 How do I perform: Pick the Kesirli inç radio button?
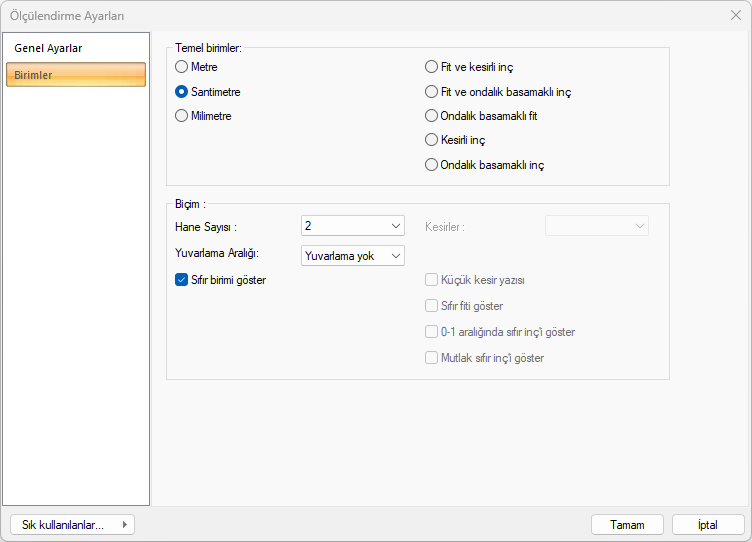pos(432,140)
